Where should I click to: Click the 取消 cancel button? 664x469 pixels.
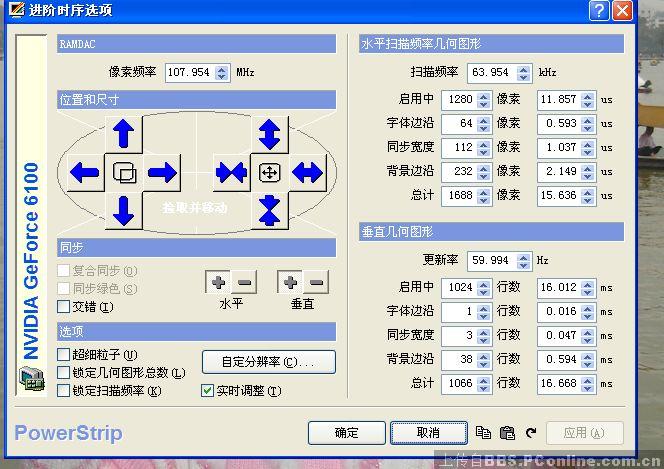(429, 433)
